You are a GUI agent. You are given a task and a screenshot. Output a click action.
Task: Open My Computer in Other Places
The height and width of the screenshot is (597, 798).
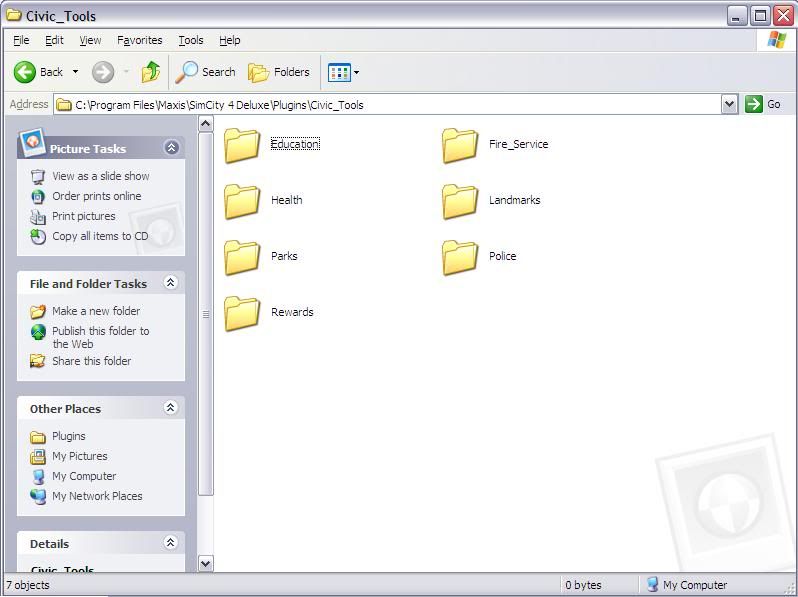pos(84,476)
